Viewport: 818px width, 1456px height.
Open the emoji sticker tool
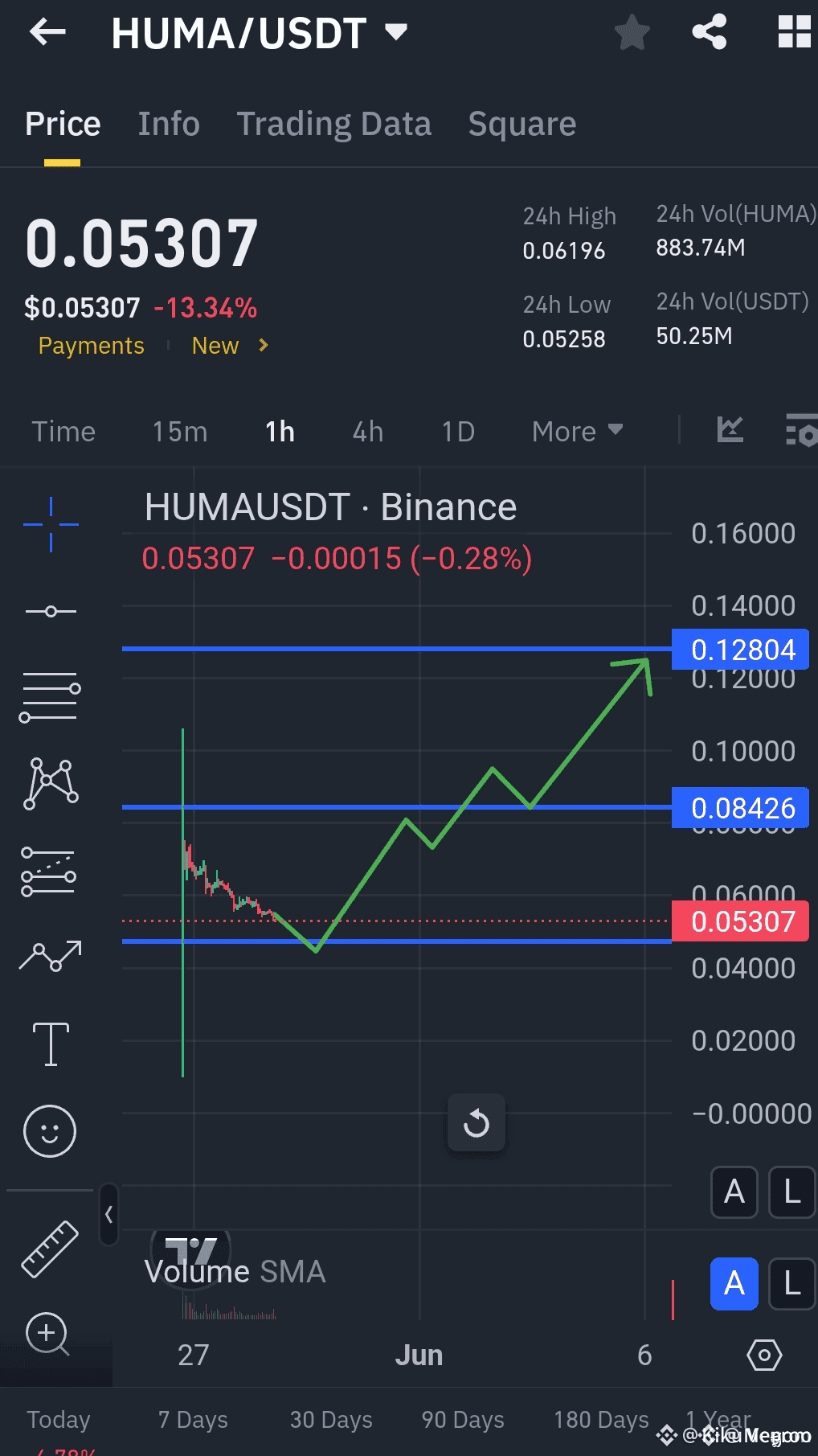50,1131
